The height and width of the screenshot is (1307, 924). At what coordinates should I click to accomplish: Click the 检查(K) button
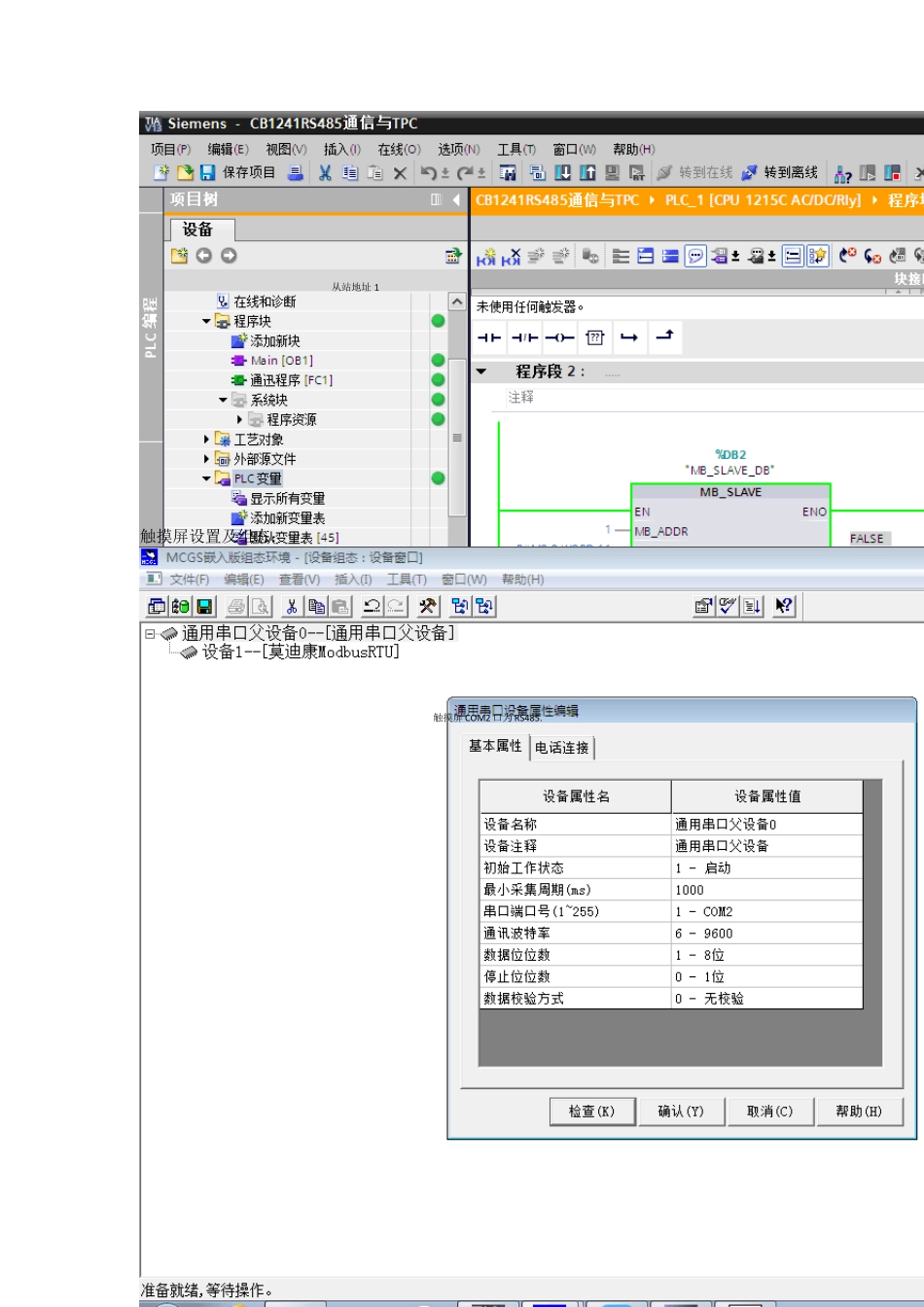click(591, 1112)
